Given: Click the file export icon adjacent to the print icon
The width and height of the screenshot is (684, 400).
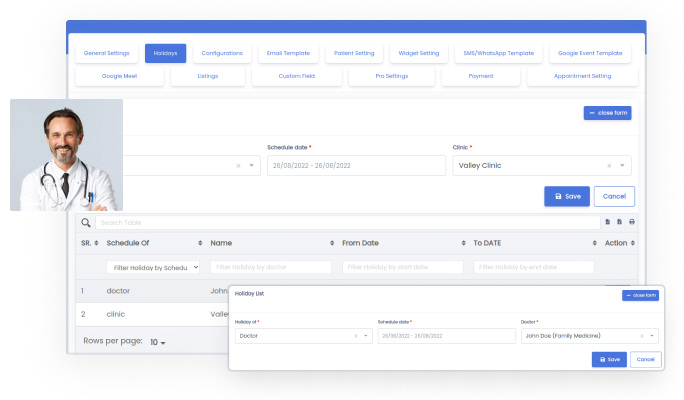Looking at the screenshot, I should (x=619, y=222).
